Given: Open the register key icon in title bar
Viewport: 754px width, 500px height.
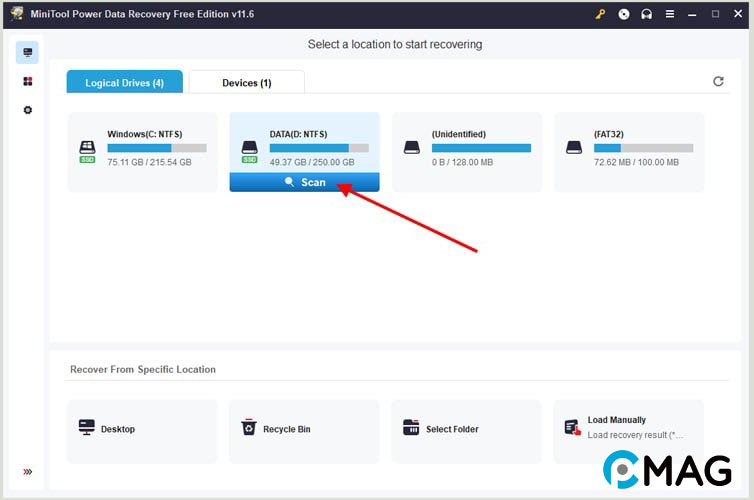Looking at the screenshot, I should (600, 14).
